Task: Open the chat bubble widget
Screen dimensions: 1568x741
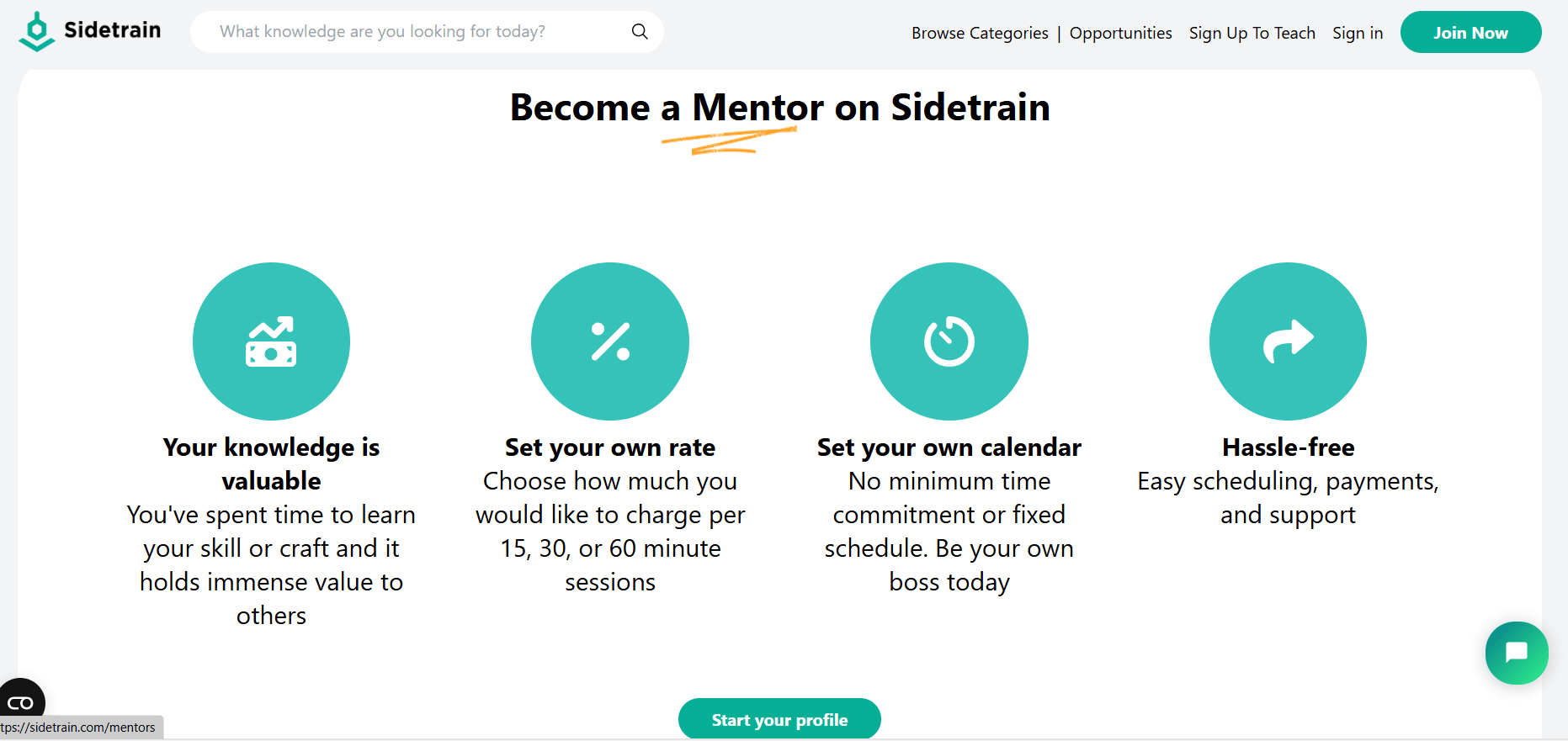Action: [1517, 653]
